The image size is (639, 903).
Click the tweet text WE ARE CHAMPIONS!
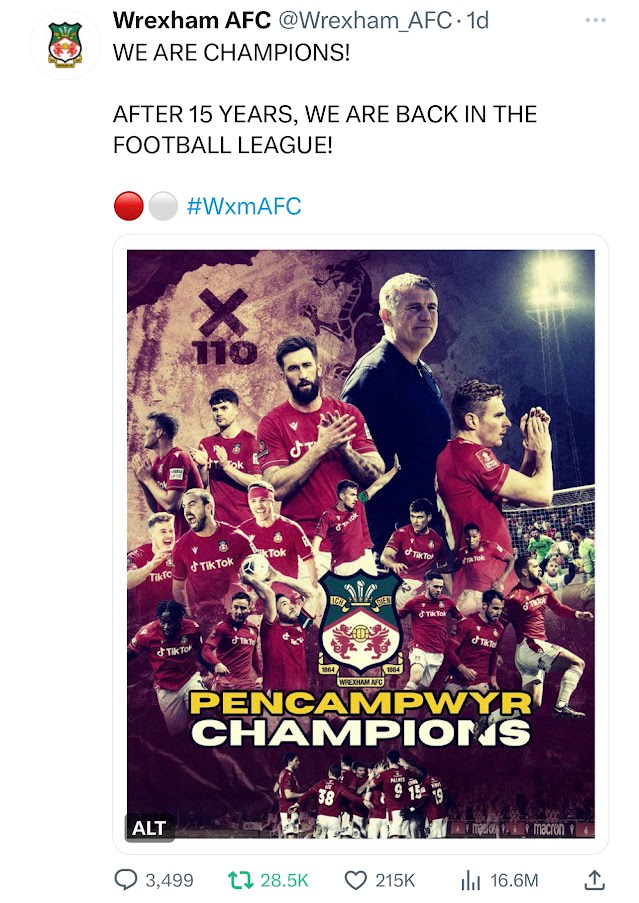(x=231, y=52)
